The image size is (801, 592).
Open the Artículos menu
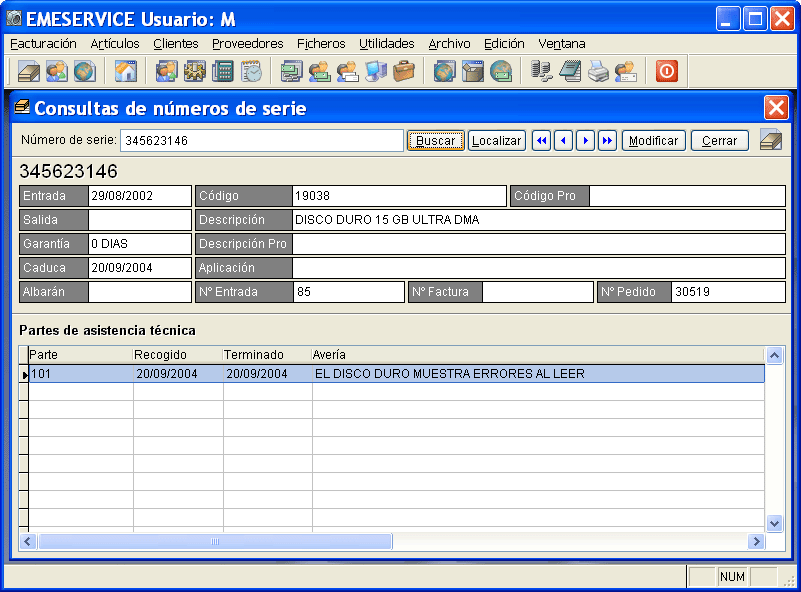click(x=115, y=44)
